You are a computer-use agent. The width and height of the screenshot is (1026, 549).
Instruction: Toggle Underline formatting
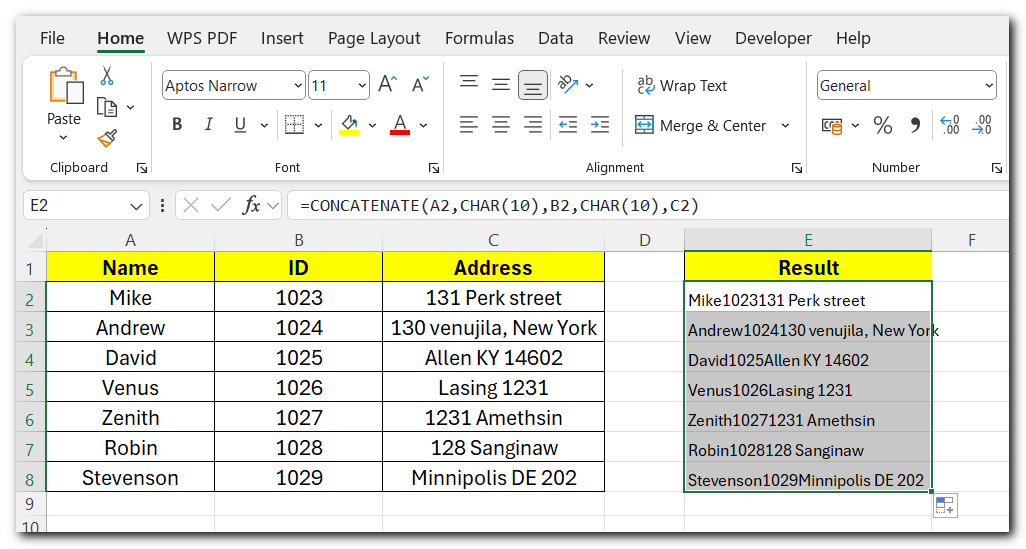[x=240, y=124]
